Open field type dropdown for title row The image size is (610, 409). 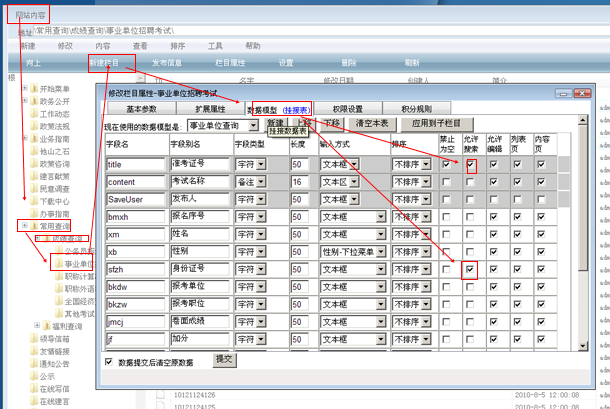coord(261,165)
